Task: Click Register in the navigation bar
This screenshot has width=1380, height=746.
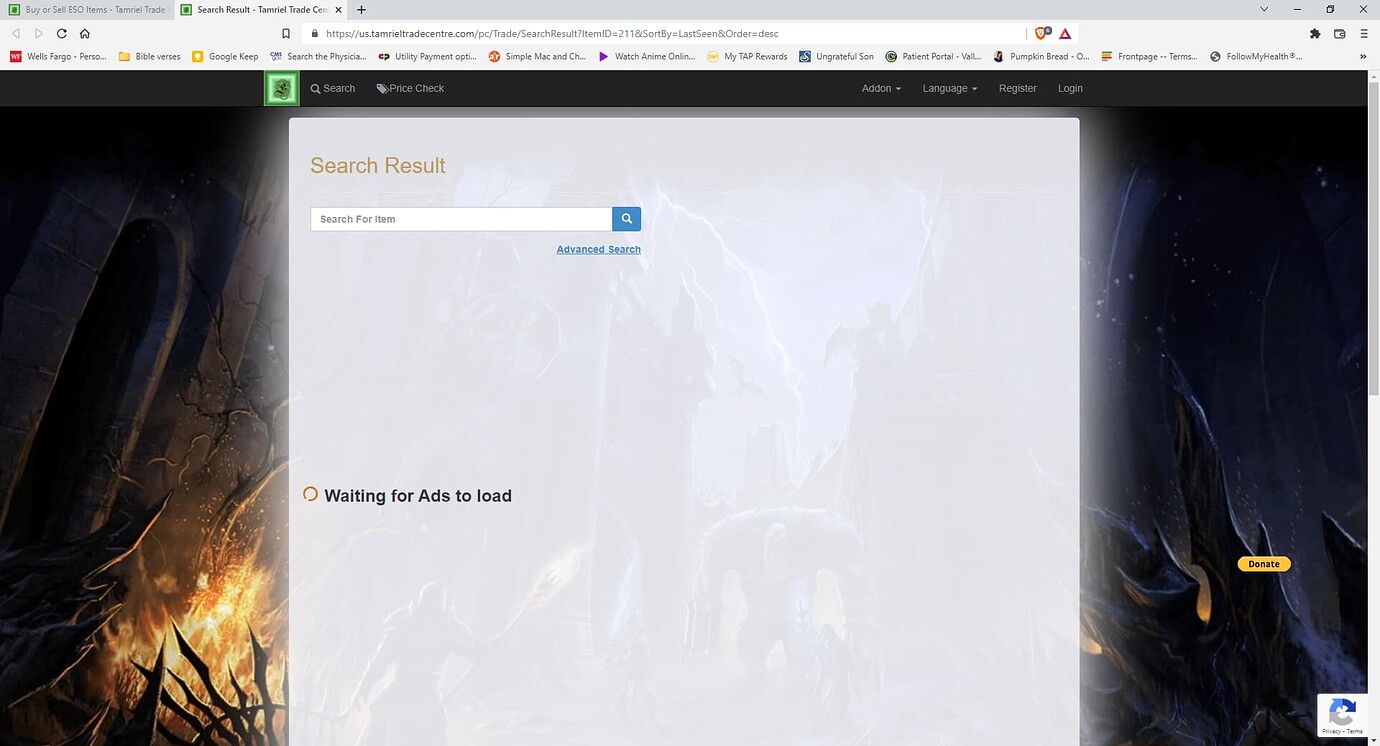Action: [1018, 88]
